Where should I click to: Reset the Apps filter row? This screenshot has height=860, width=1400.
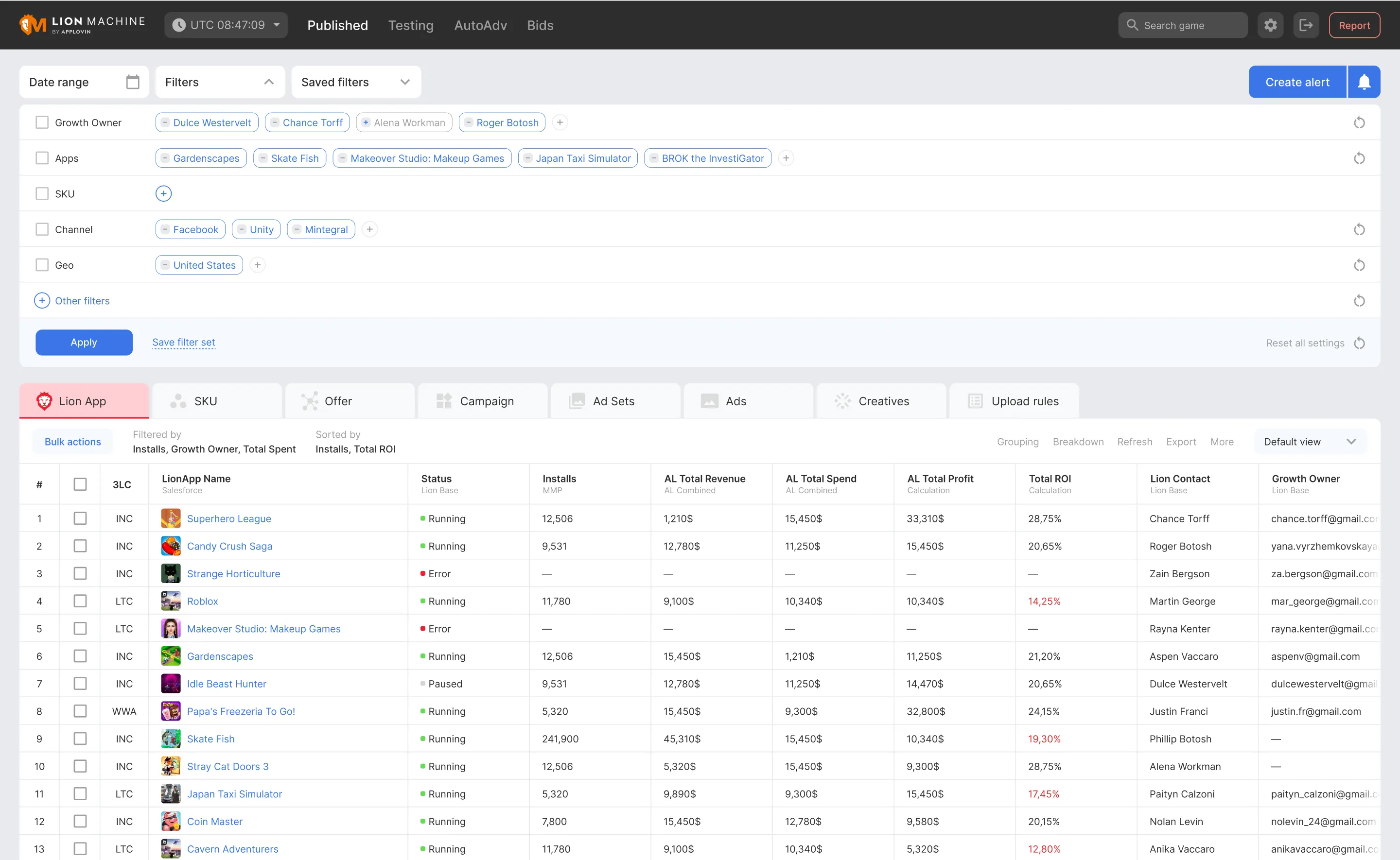(1359, 158)
